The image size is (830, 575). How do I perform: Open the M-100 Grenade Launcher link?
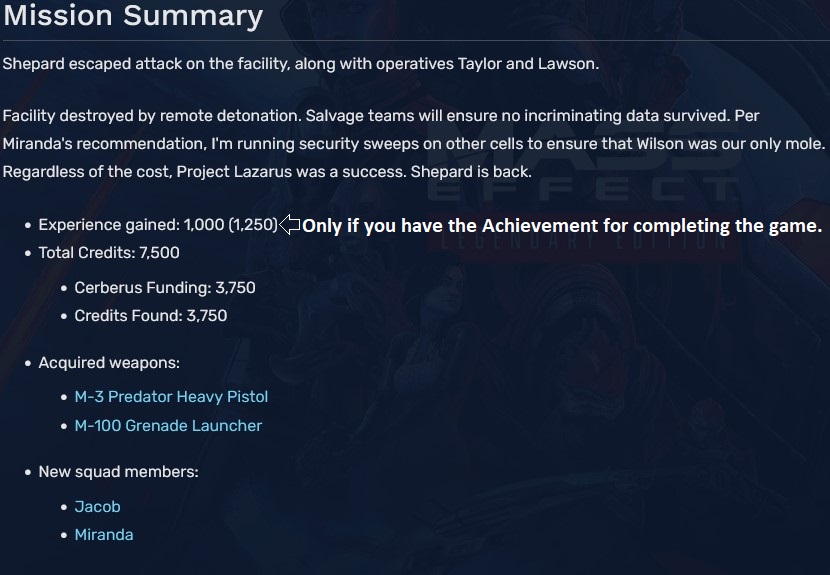point(168,426)
